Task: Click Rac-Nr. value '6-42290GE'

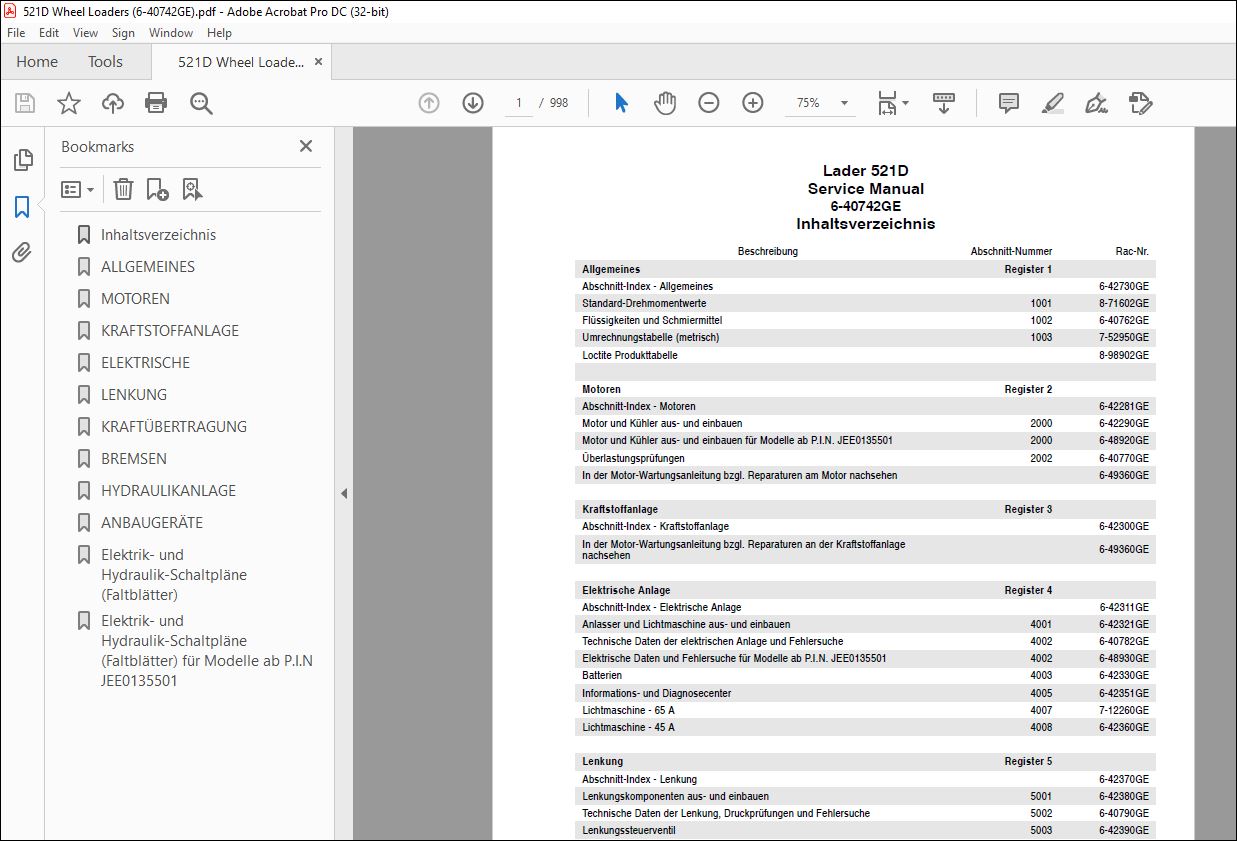Action: 1124,423
